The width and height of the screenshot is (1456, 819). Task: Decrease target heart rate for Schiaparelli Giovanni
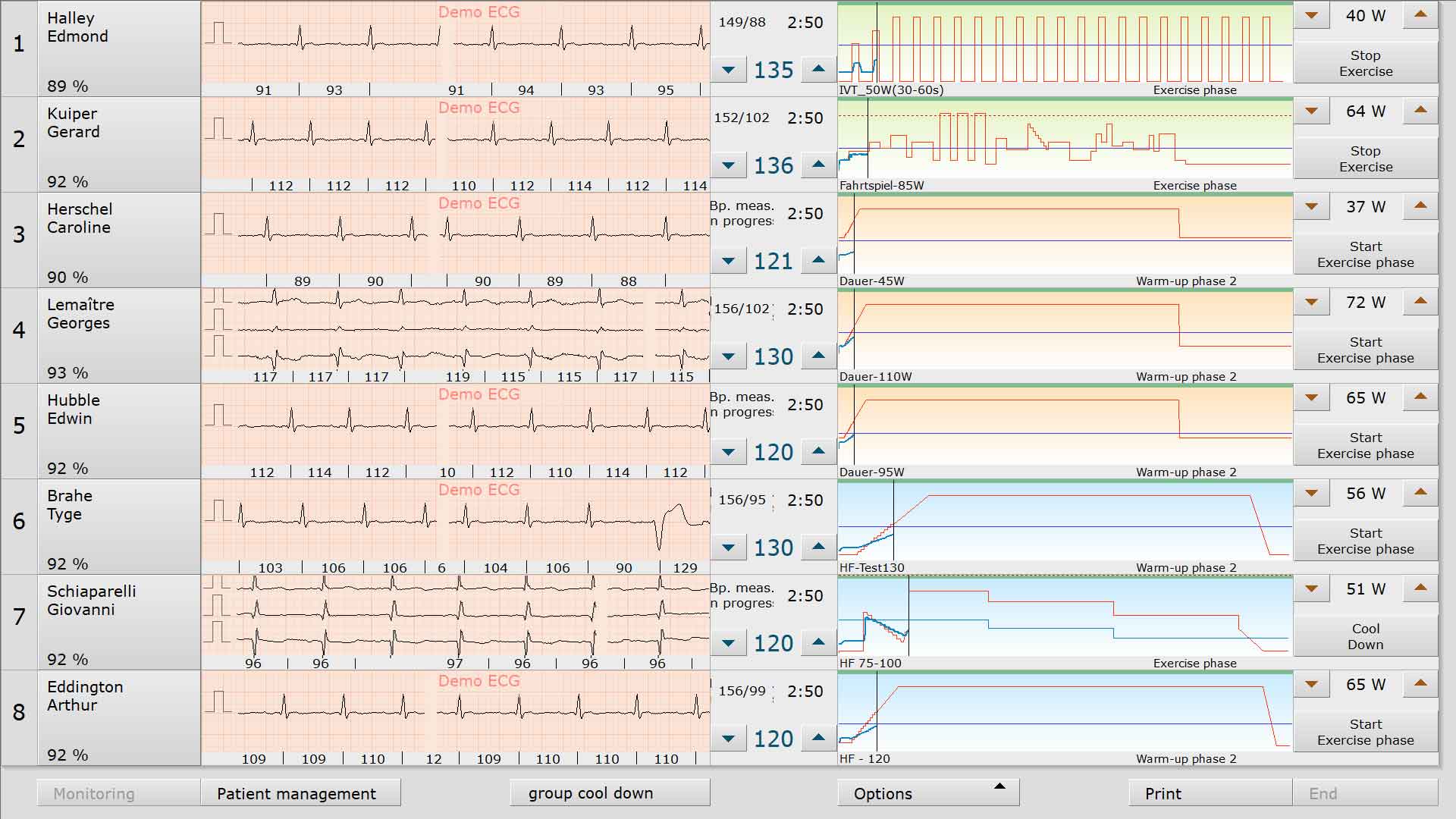click(728, 643)
